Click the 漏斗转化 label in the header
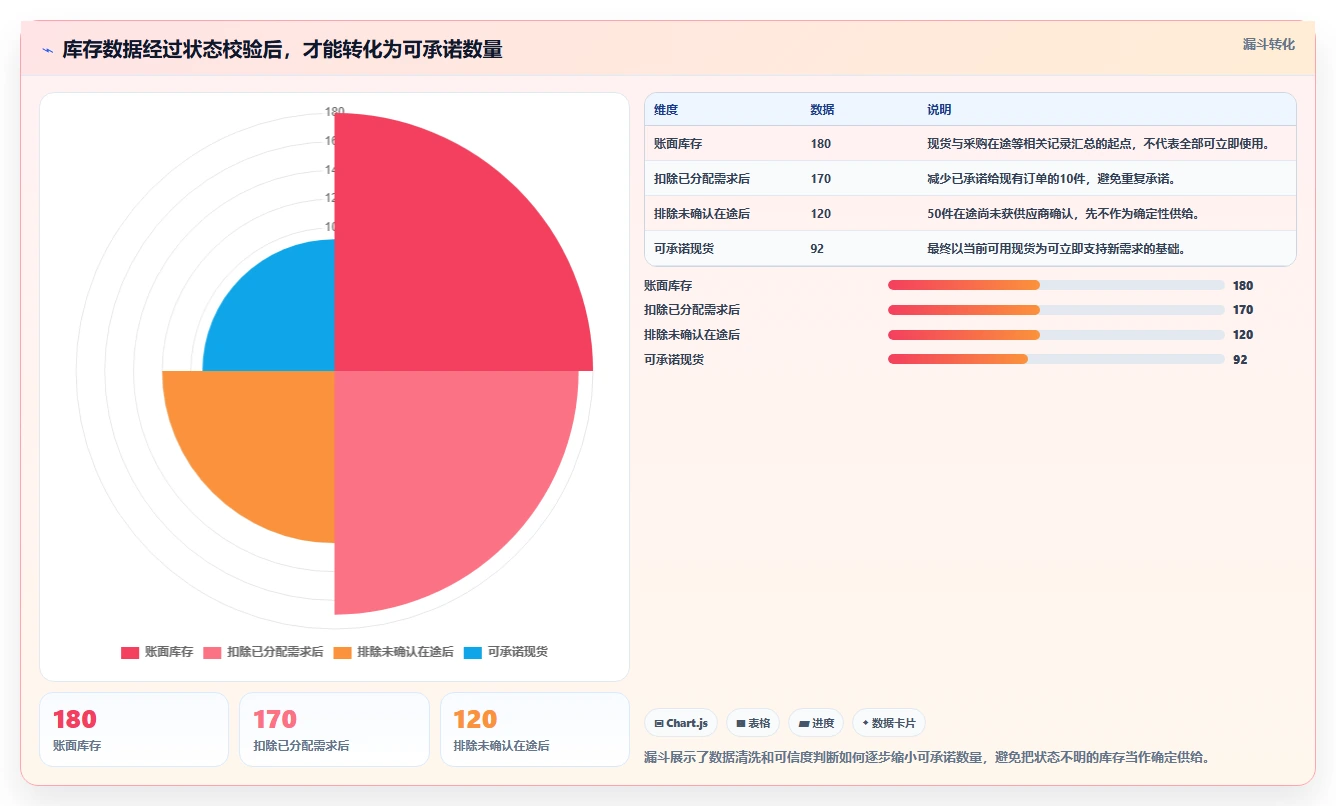 tap(1268, 44)
